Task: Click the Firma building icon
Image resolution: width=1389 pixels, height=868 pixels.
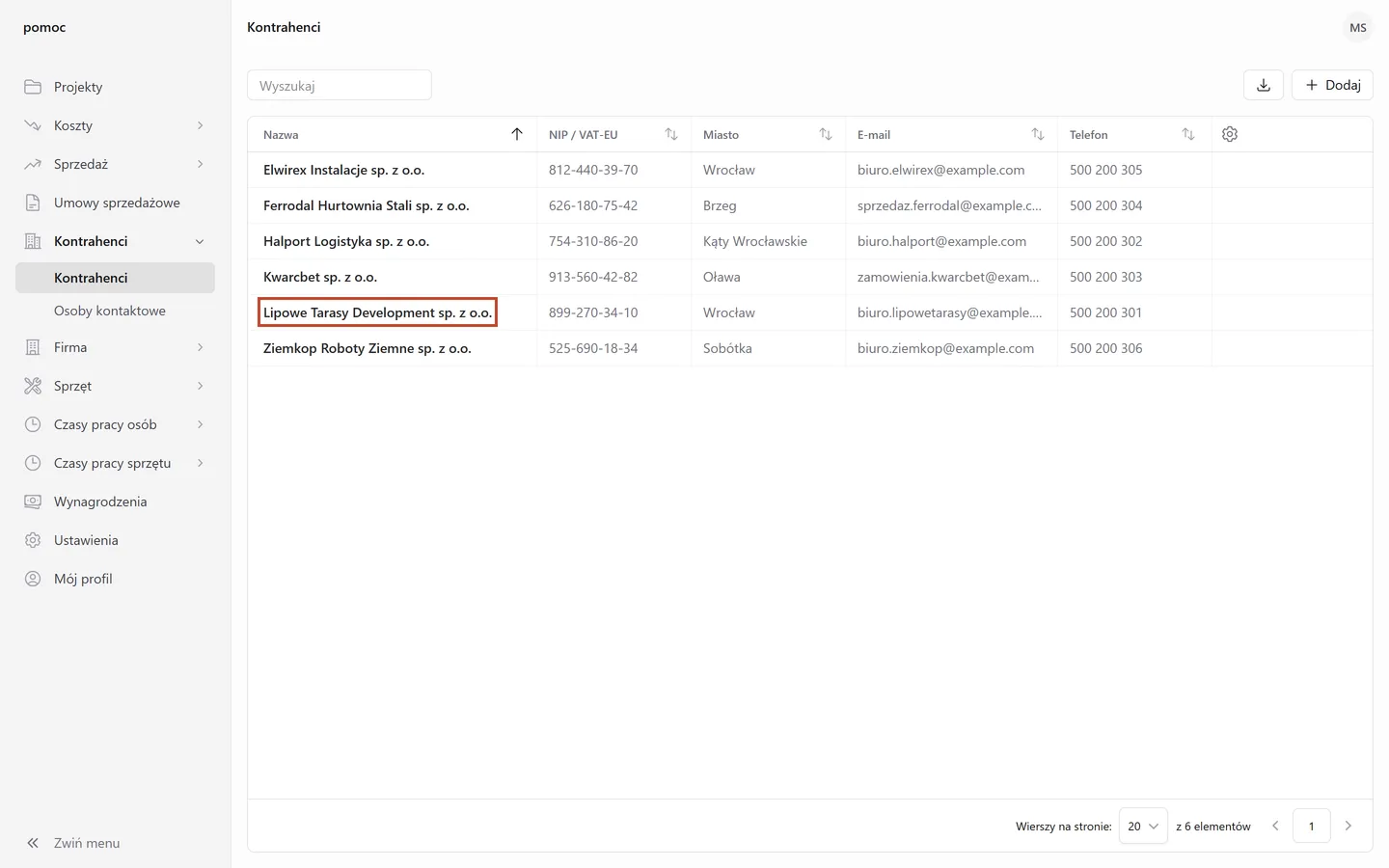Action: (x=33, y=347)
